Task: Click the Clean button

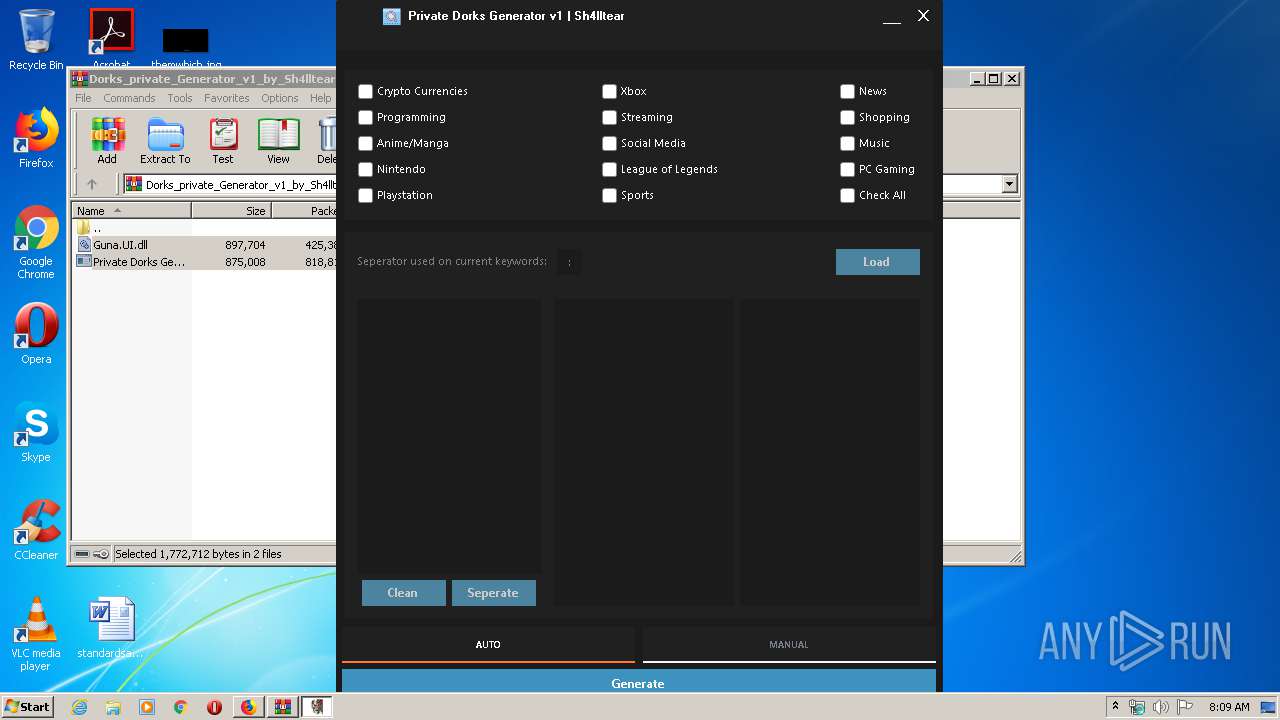Action: [403, 593]
